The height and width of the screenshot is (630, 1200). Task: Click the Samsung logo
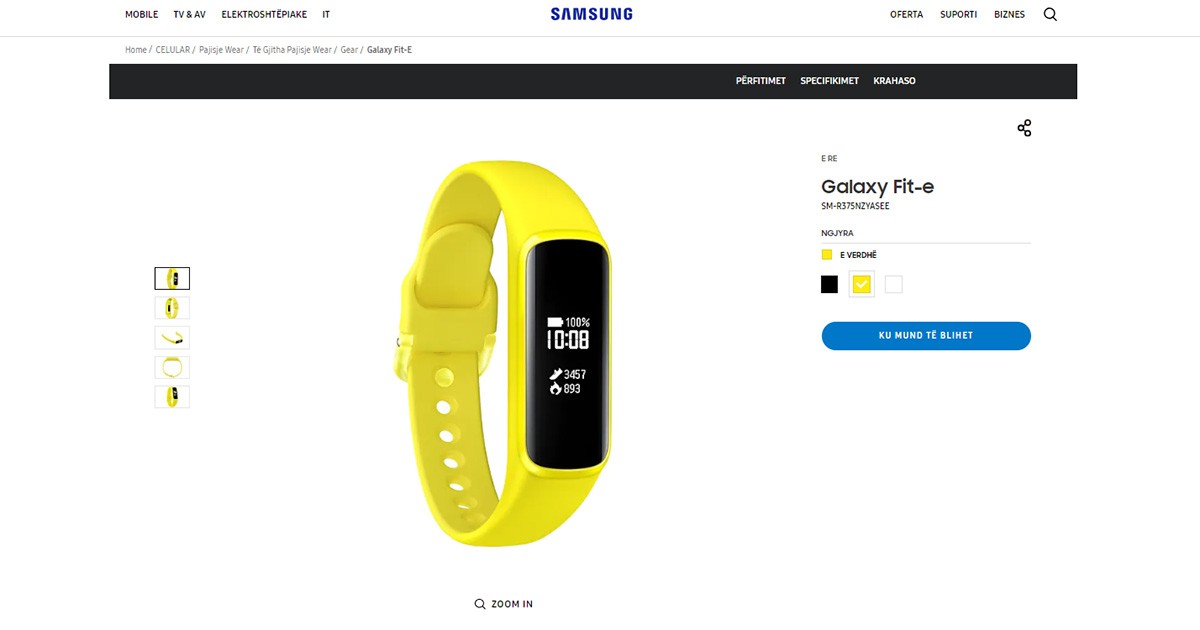[x=591, y=14]
